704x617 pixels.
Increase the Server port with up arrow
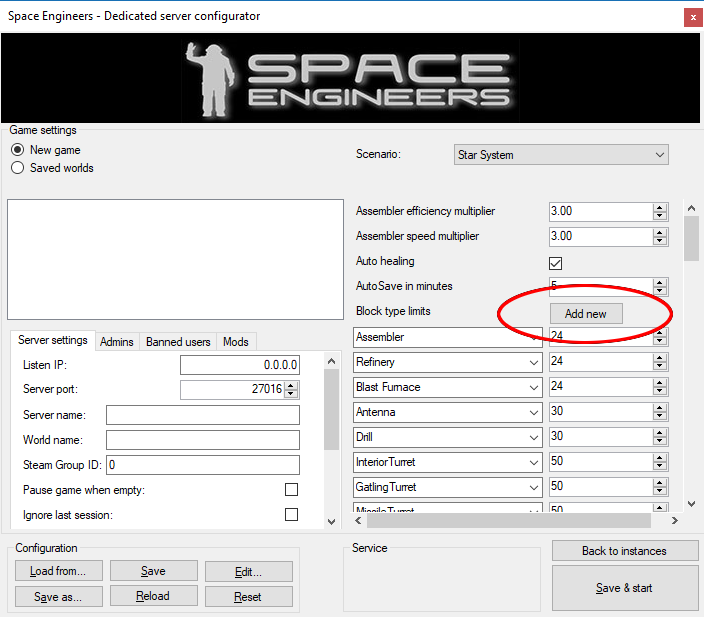[291, 386]
